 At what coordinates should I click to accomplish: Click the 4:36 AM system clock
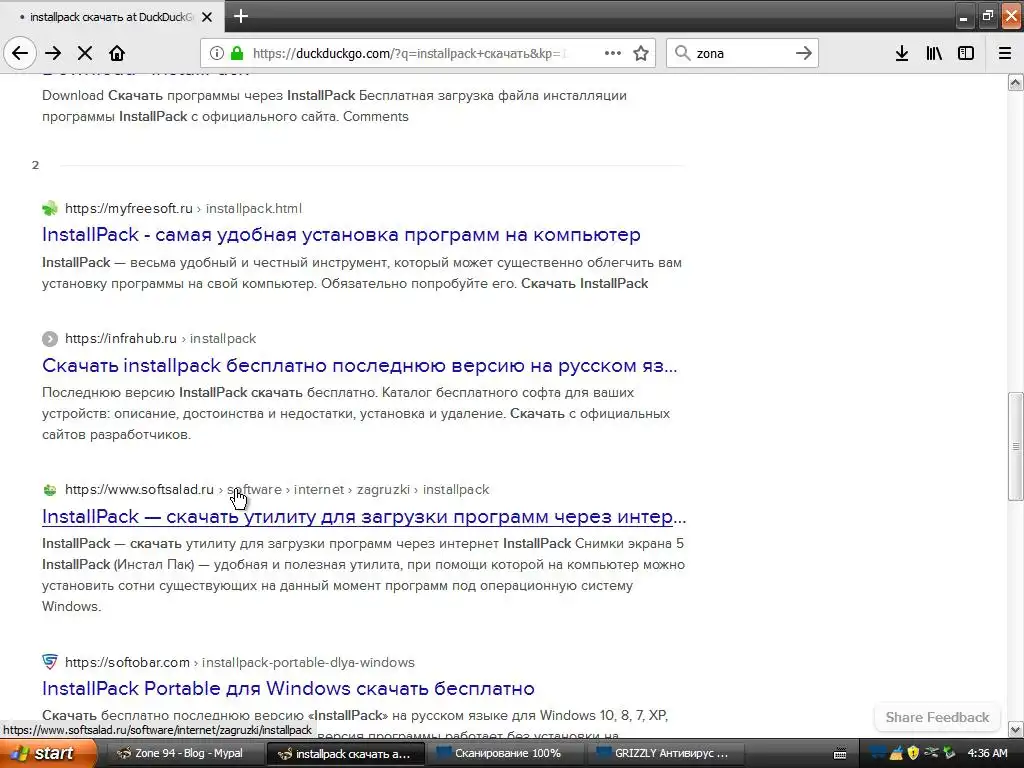pos(987,754)
